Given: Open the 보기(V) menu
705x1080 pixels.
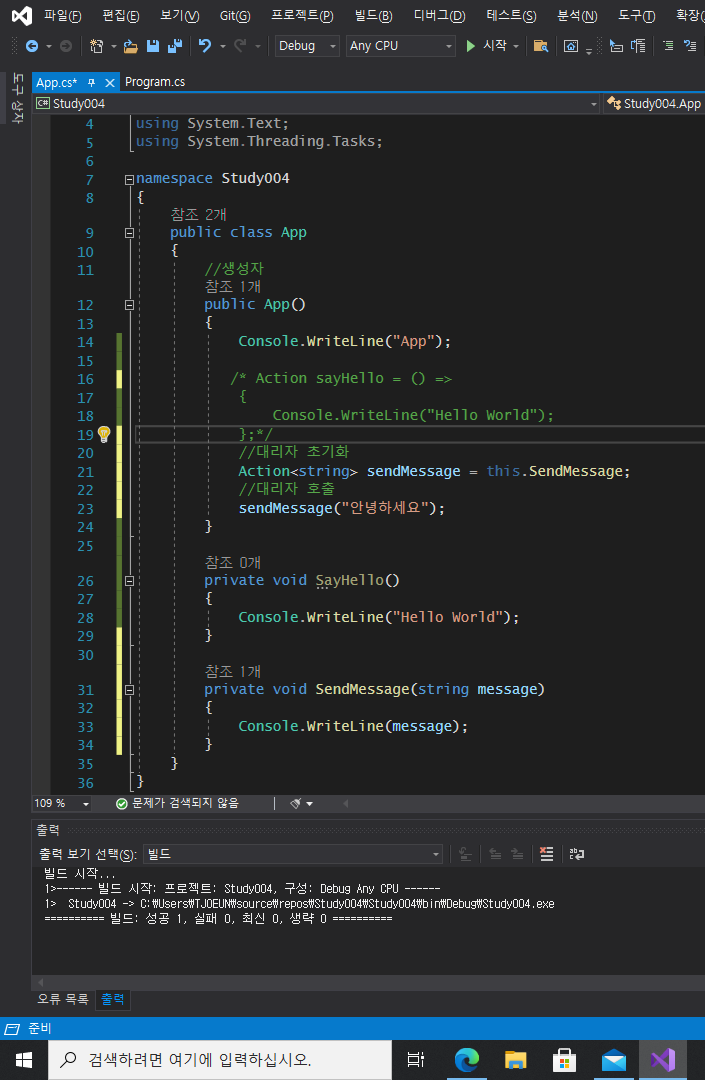Looking at the screenshot, I should [x=180, y=15].
